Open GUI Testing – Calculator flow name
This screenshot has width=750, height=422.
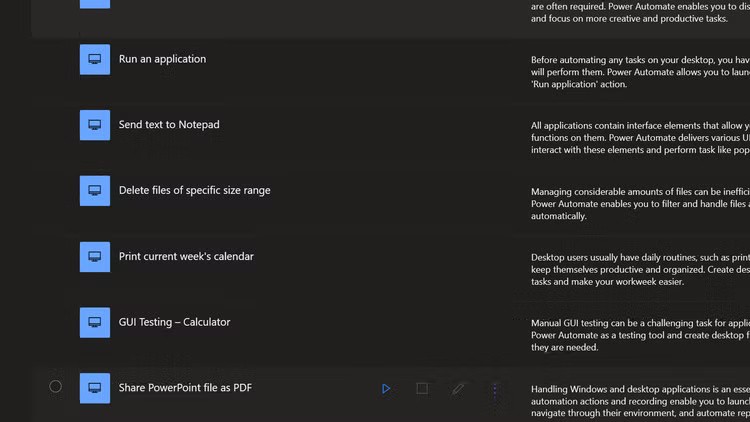(174, 322)
